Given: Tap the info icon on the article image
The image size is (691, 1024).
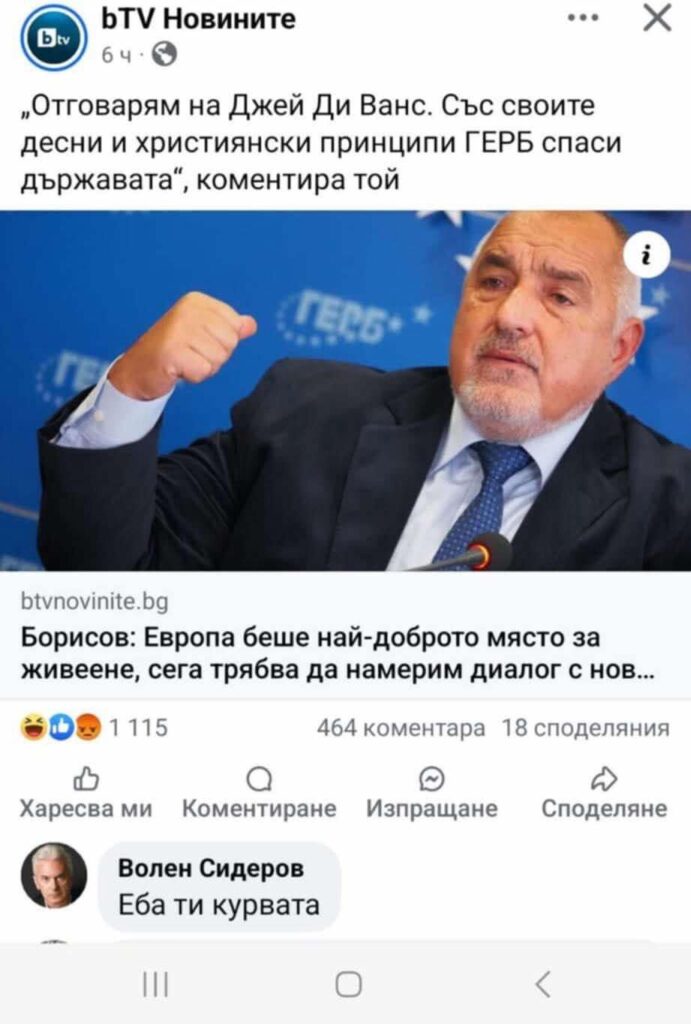Looking at the screenshot, I should [647, 255].
